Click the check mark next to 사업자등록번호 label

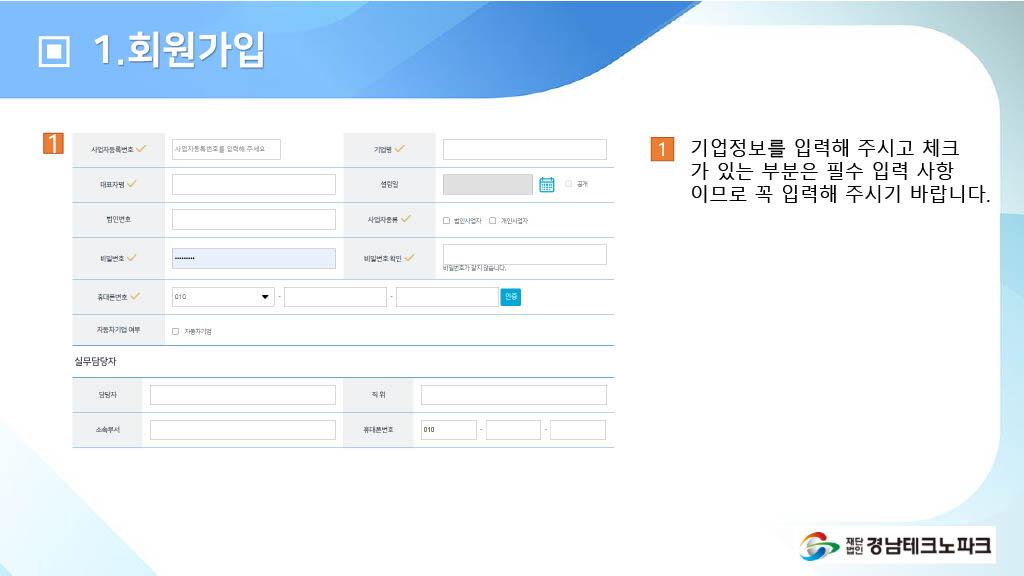pyautogui.click(x=141, y=149)
